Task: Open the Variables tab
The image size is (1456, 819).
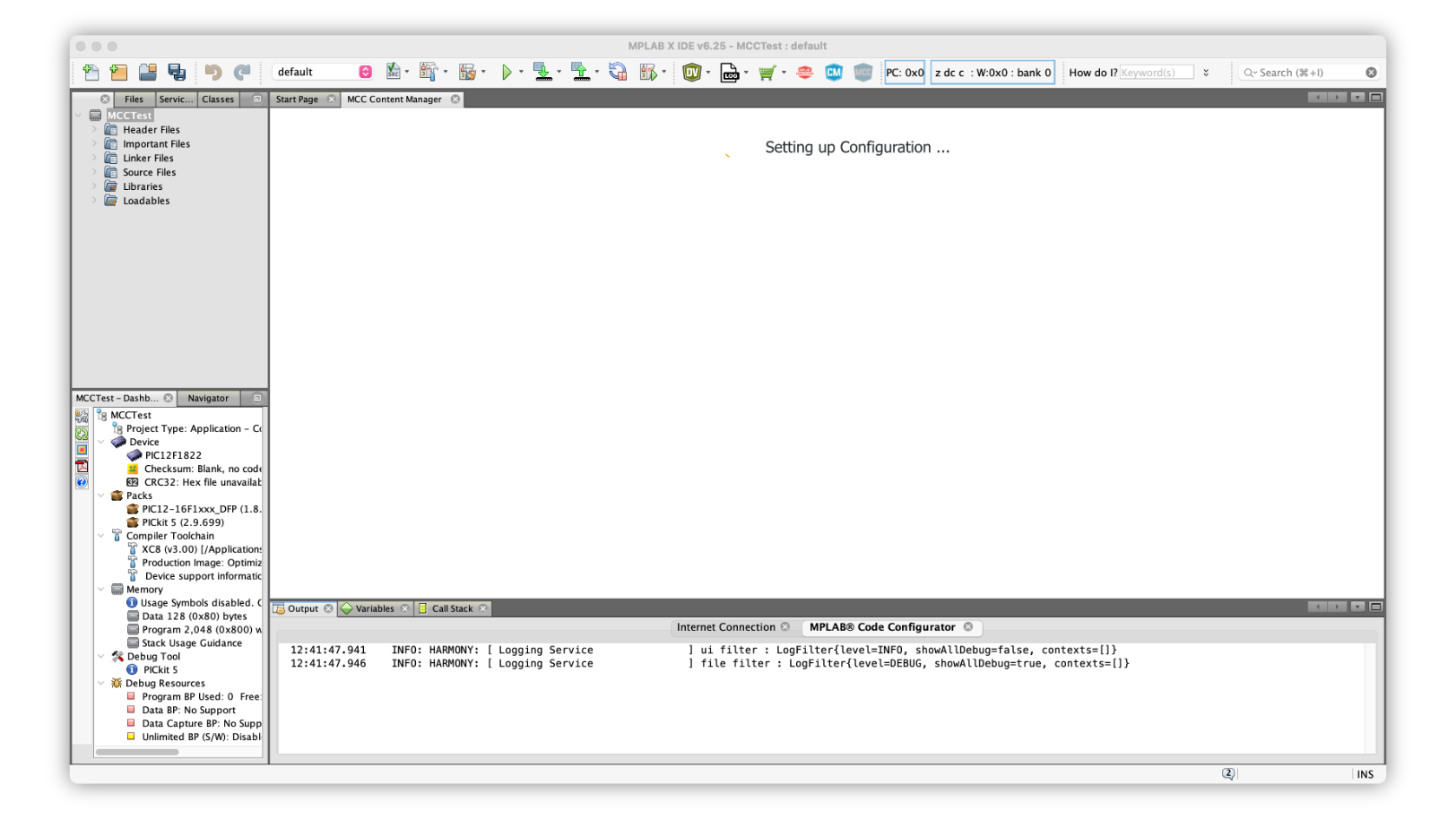Action: tap(375, 609)
